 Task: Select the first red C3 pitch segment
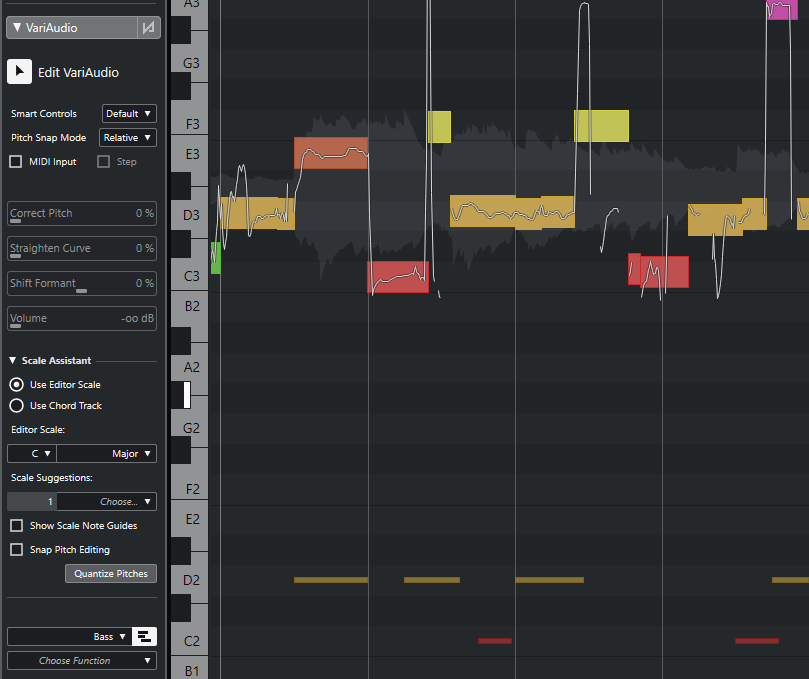point(398,277)
